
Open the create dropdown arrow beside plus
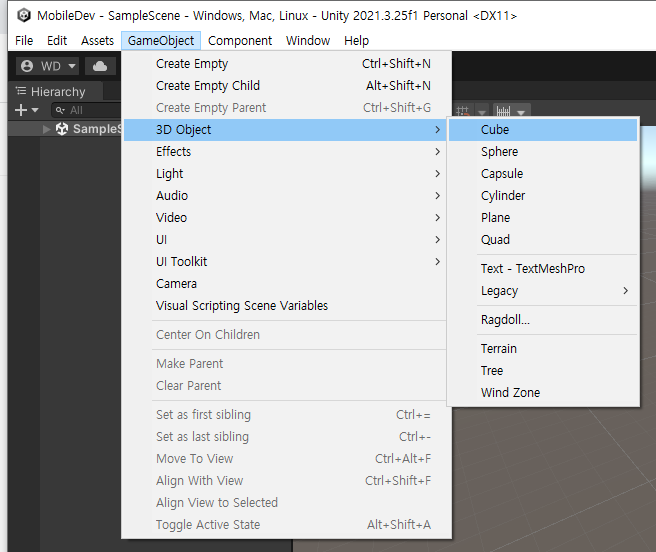35,110
